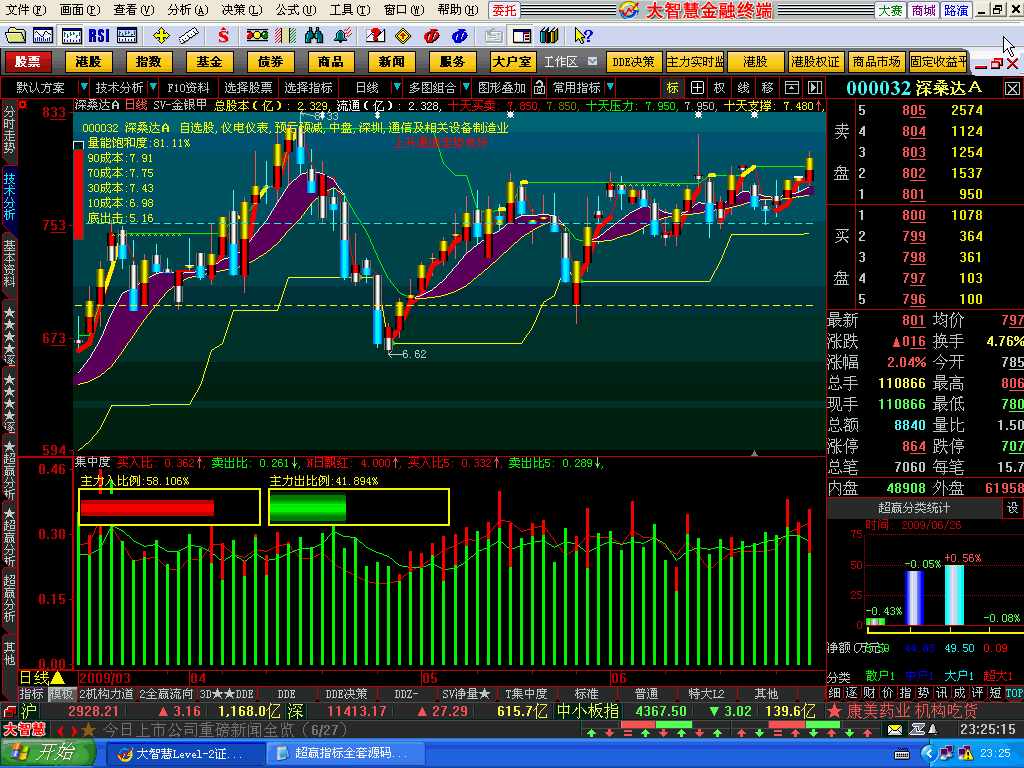The height and width of the screenshot is (768, 1024).
Task: Open the 文件(F) menu
Action: pos(26,10)
